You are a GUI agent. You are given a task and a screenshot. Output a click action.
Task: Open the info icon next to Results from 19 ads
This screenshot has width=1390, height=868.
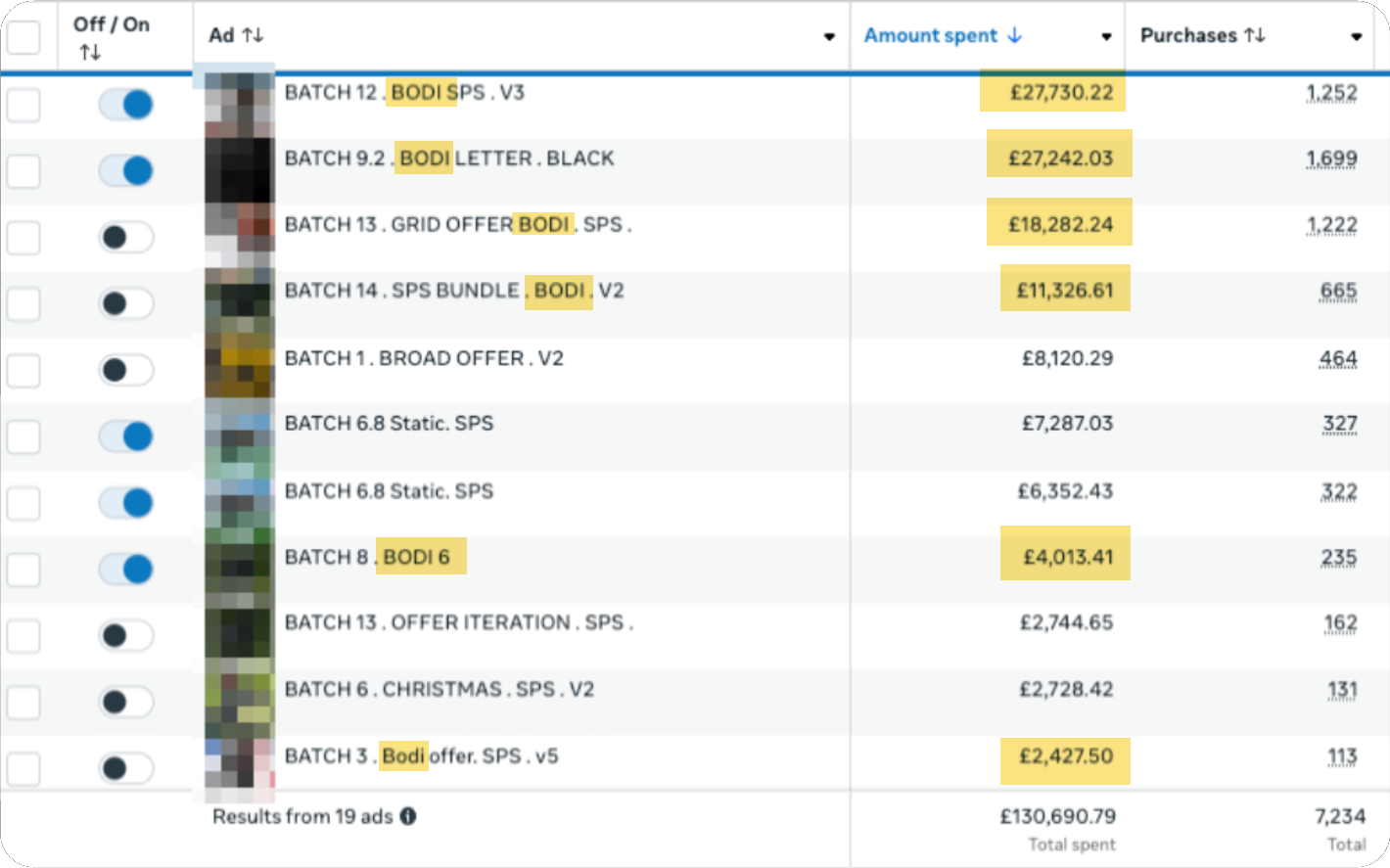[408, 816]
